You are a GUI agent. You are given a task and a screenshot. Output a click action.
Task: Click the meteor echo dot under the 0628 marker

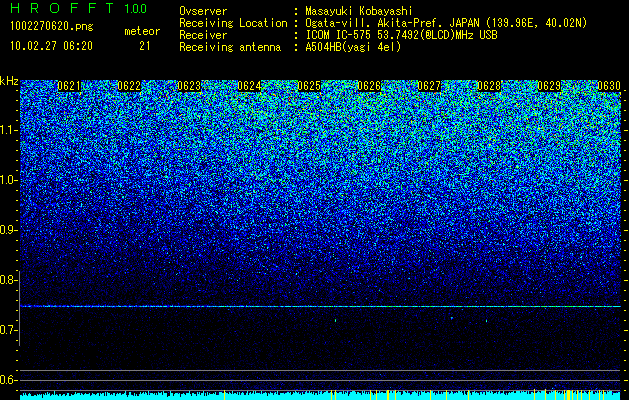[x=487, y=321]
